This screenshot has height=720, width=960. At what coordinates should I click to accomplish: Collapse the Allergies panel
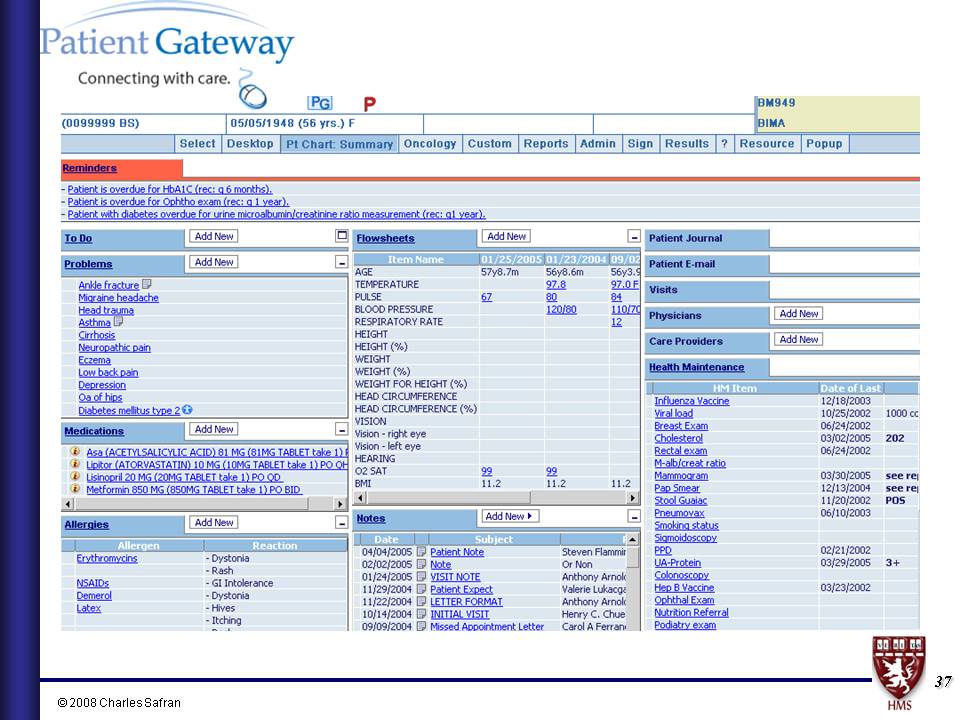342,523
